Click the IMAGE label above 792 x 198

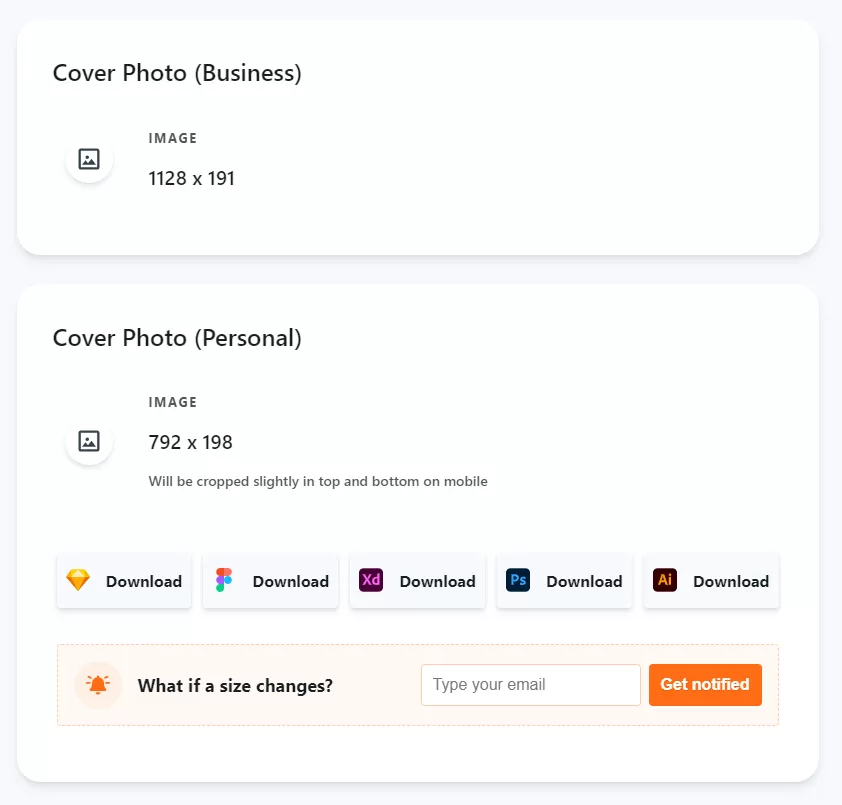(173, 403)
